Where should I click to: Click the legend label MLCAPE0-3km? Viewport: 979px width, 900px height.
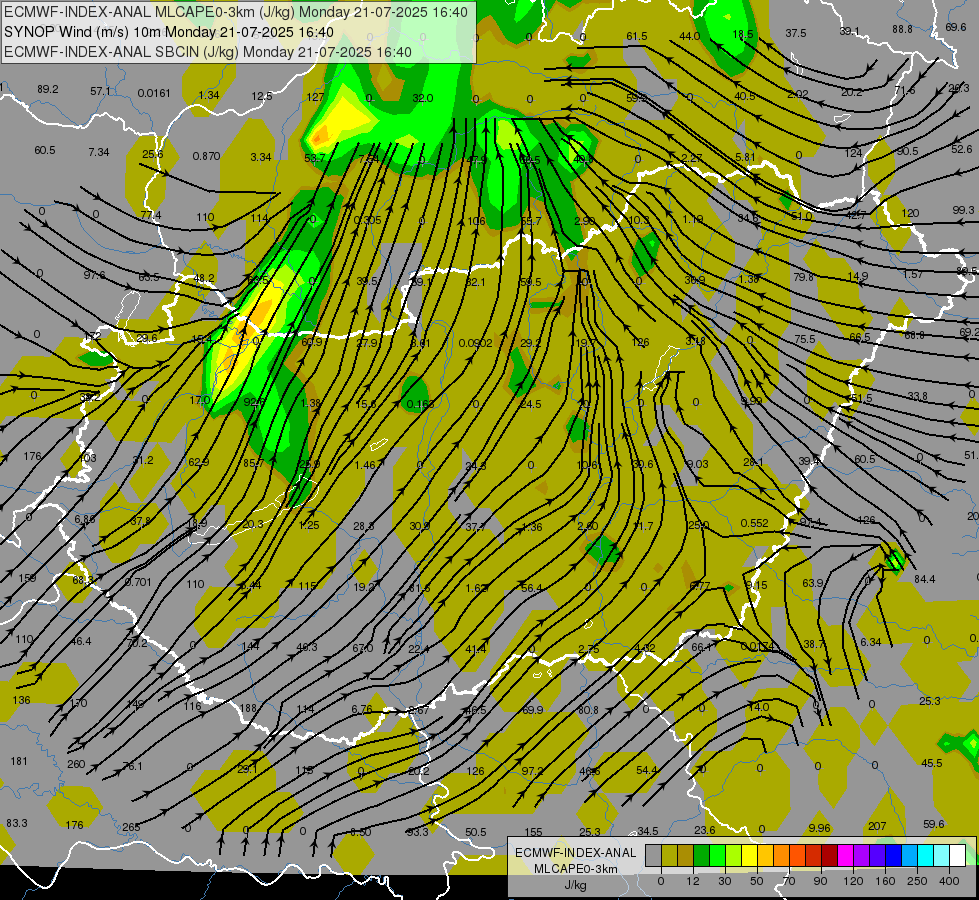[x=576, y=869]
